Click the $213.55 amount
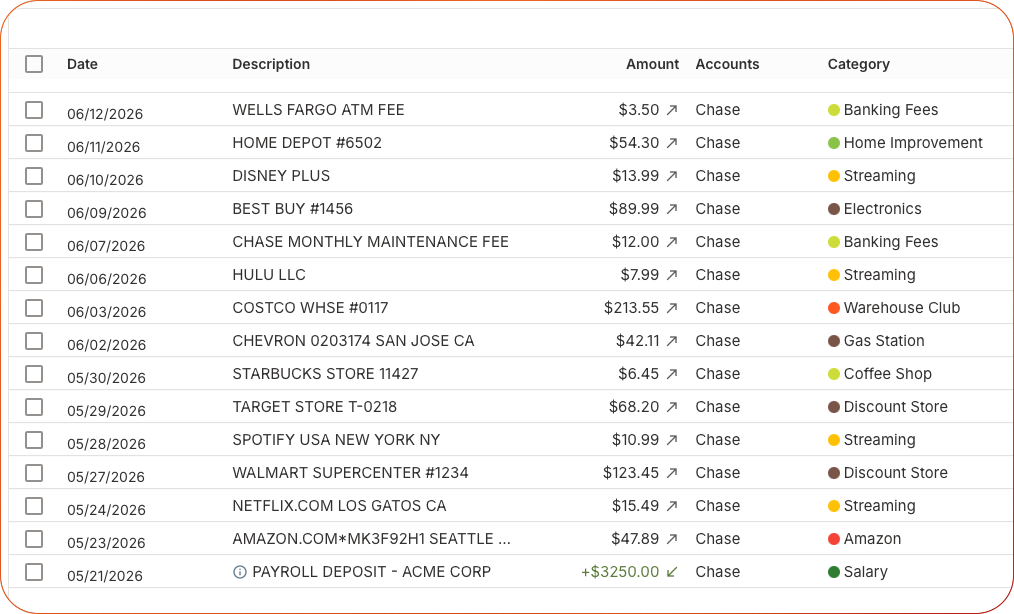The width and height of the screenshot is (1014, 614). click(632, 308)
